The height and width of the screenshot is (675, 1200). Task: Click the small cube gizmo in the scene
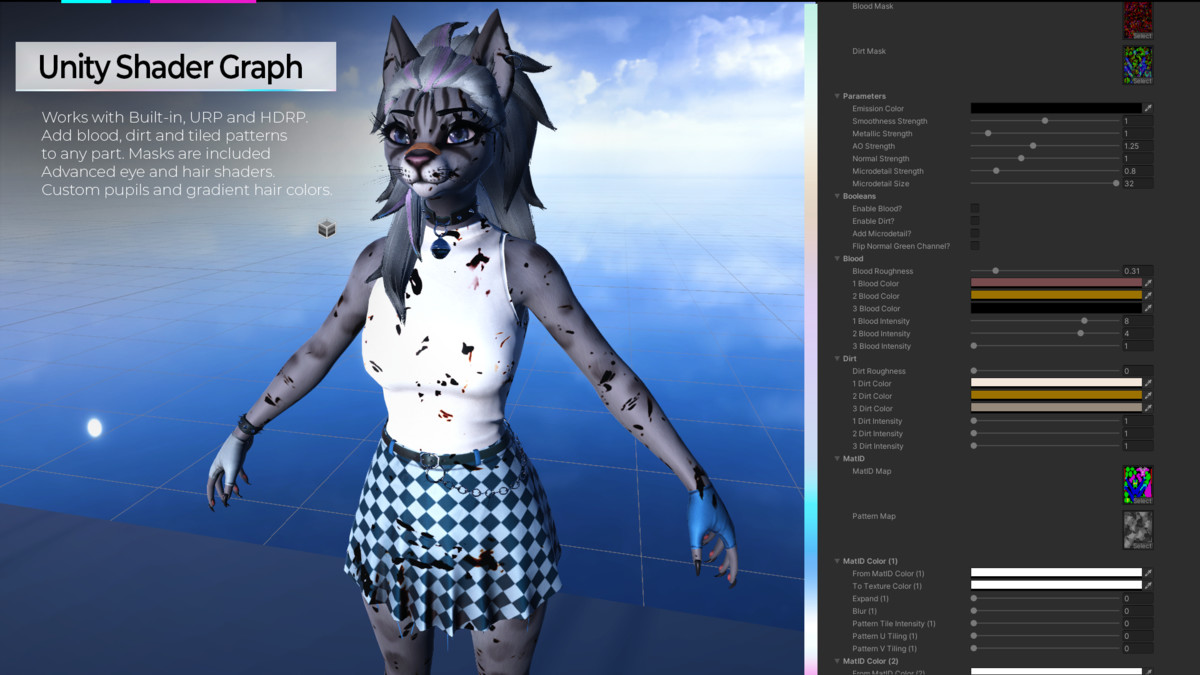327,229
